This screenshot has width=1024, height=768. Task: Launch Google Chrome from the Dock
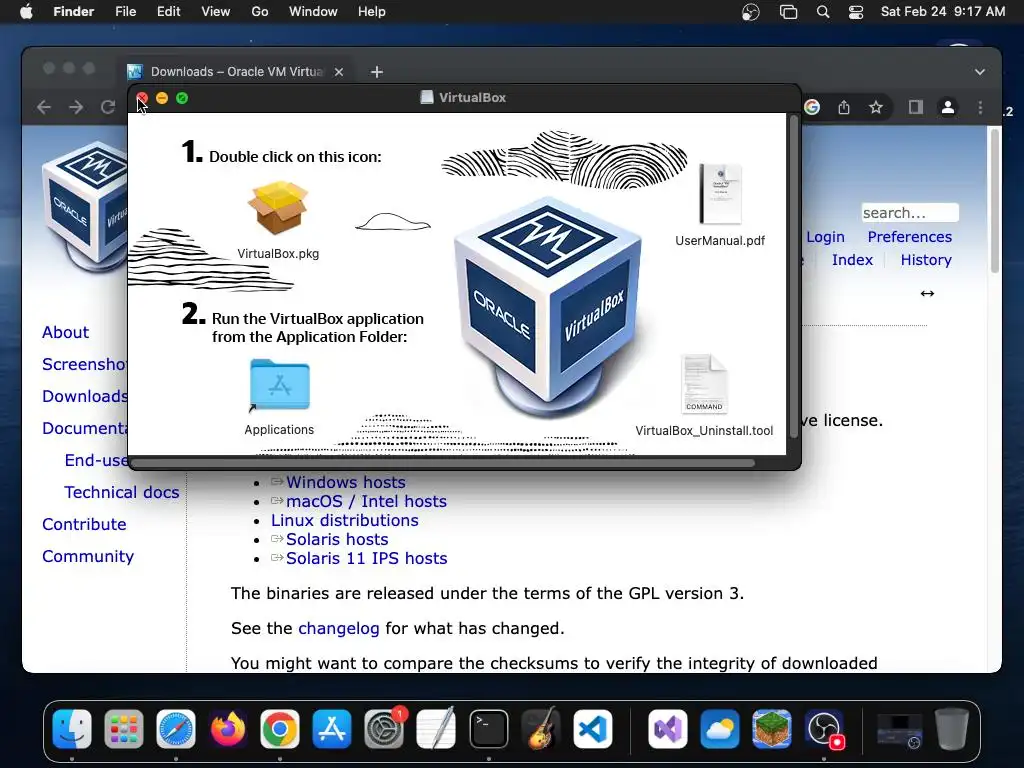280,728
